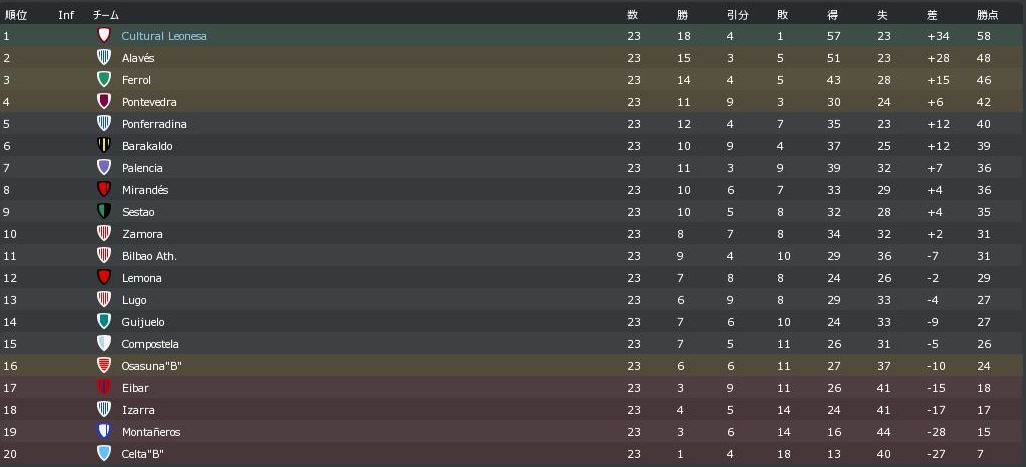Open the Ponferradina team page
This screenshot has width=1026, height=467.
pyautogui.click(x=154, y=124)
